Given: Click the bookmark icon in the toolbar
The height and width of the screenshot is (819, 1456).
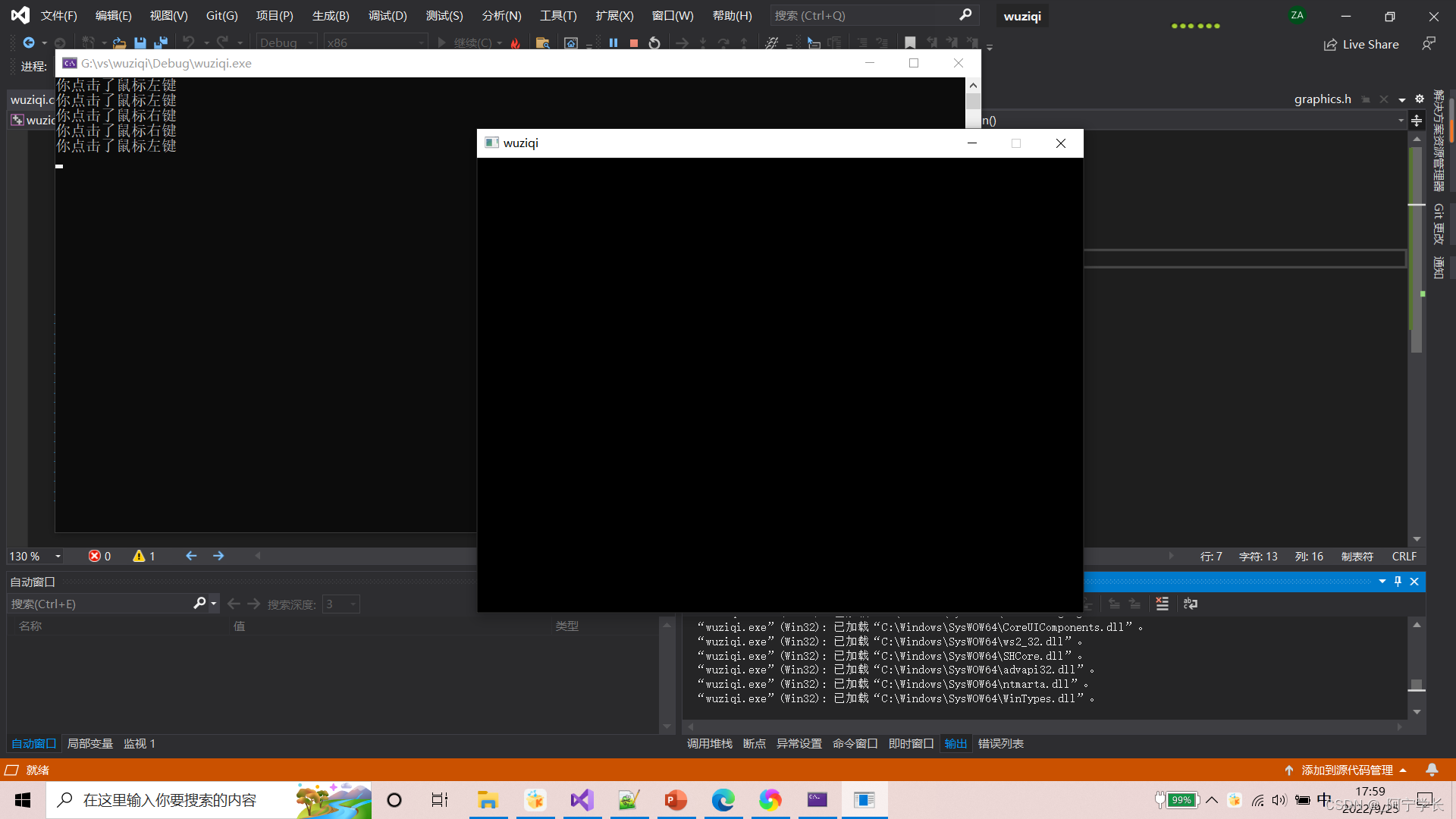Looking at the screenshot, I should [910, 43].
